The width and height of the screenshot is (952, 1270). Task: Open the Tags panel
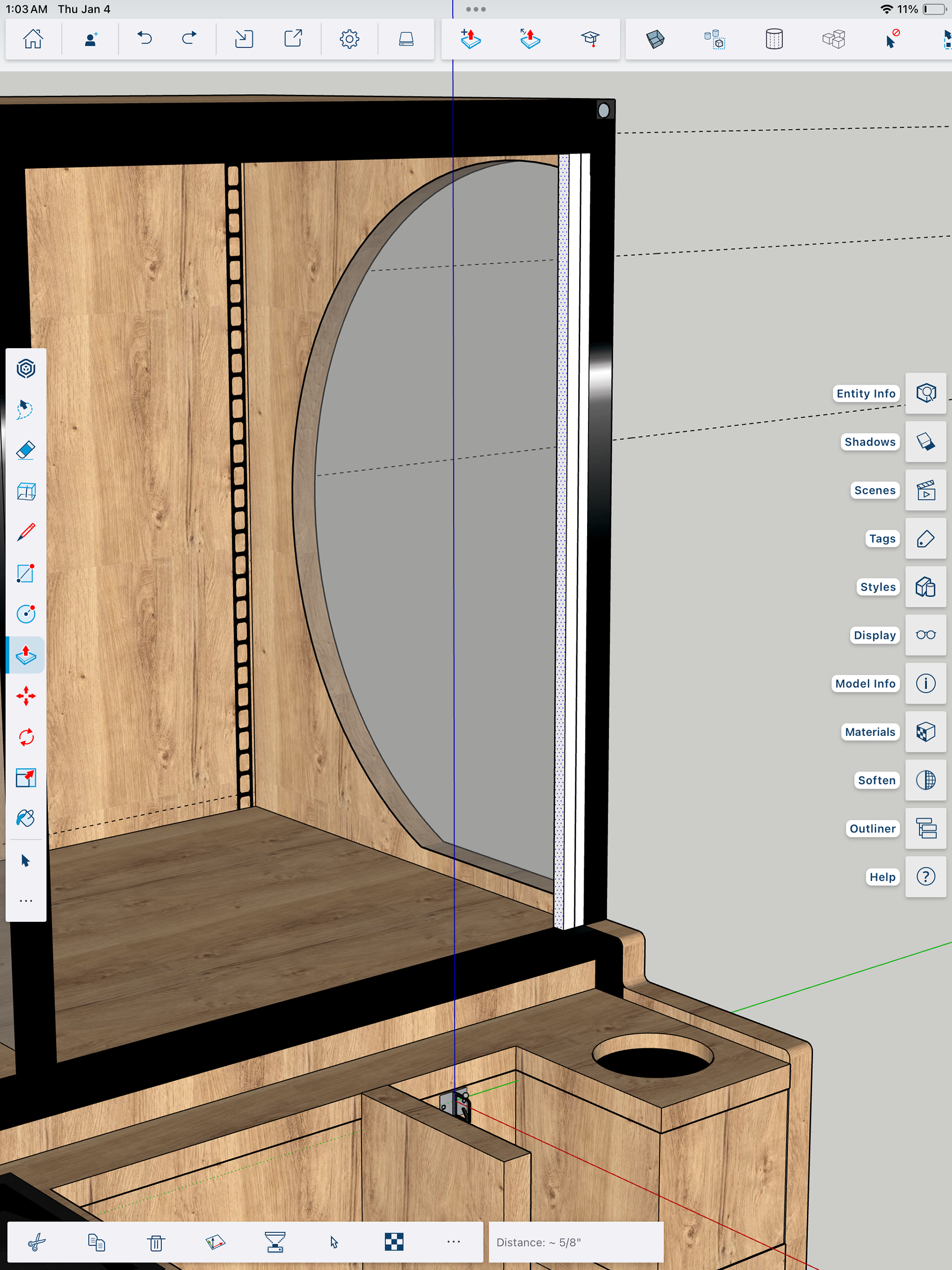point(925,539)
